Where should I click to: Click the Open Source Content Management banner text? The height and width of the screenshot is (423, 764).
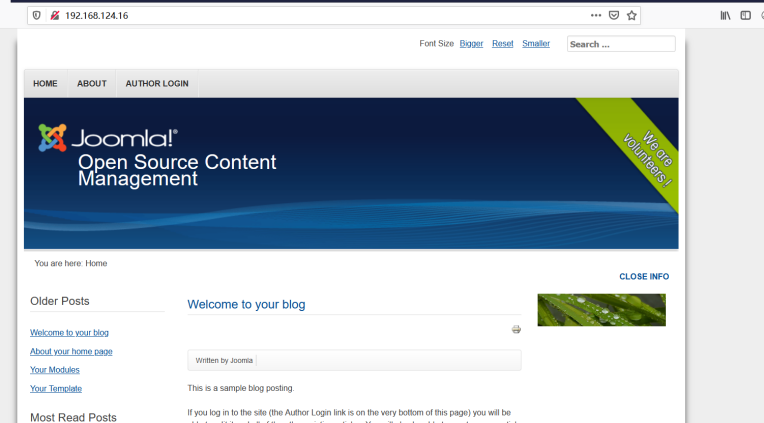pos(177,170)
